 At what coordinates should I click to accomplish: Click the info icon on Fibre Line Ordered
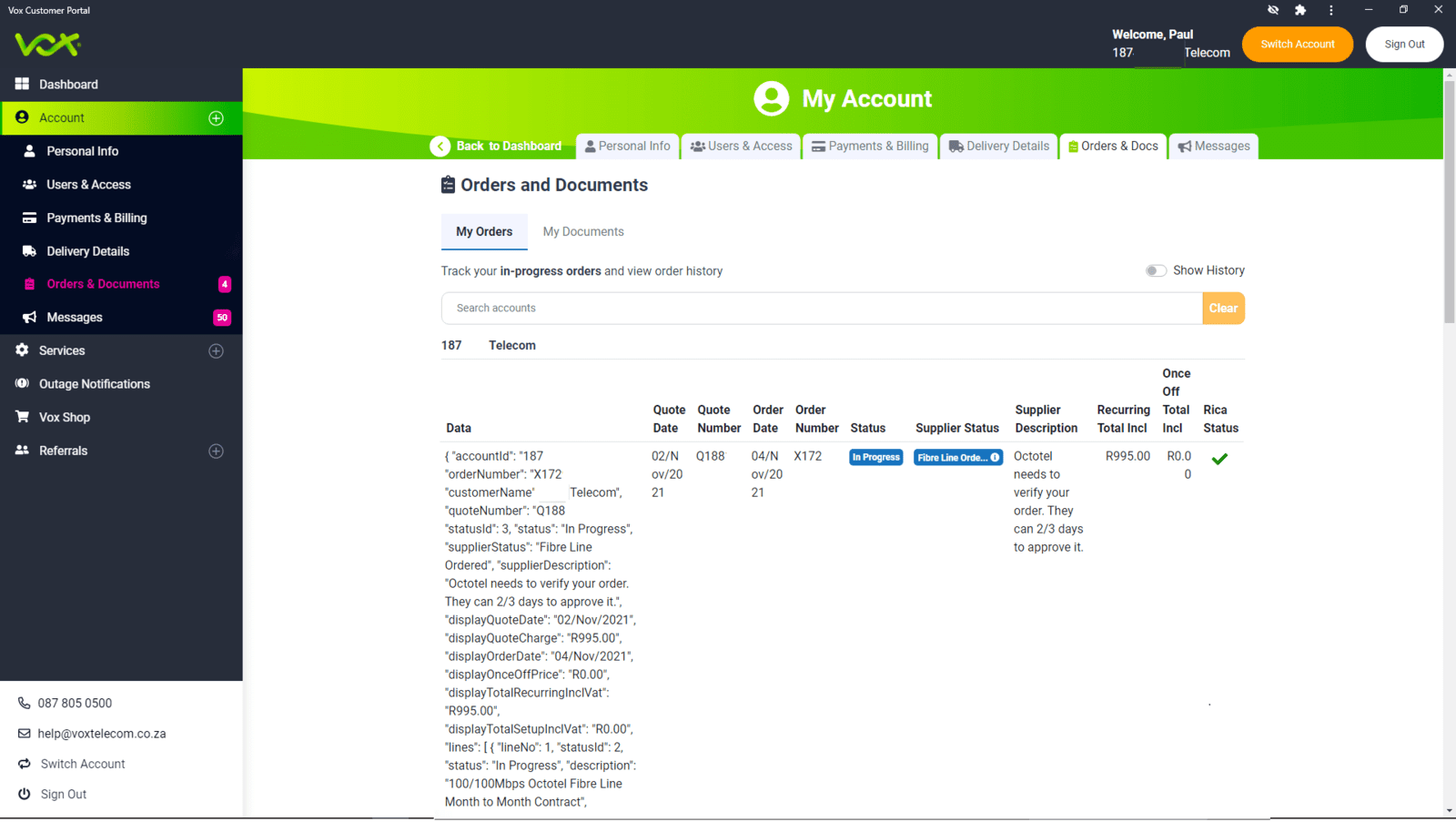click(995, 457)
